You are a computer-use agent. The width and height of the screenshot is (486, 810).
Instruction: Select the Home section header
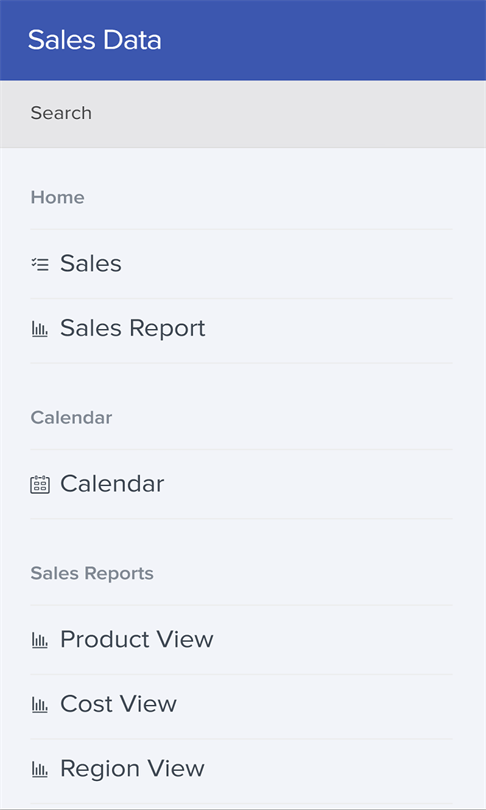(57, 197)
